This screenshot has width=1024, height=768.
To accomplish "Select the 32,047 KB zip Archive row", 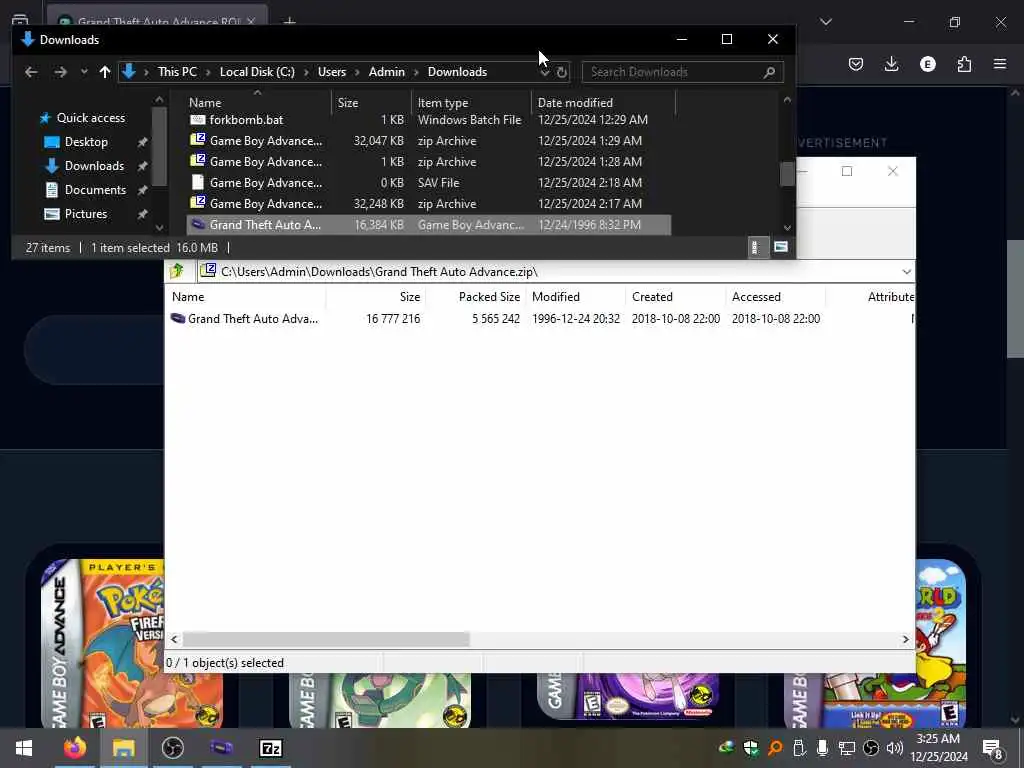I will [428, 141].
